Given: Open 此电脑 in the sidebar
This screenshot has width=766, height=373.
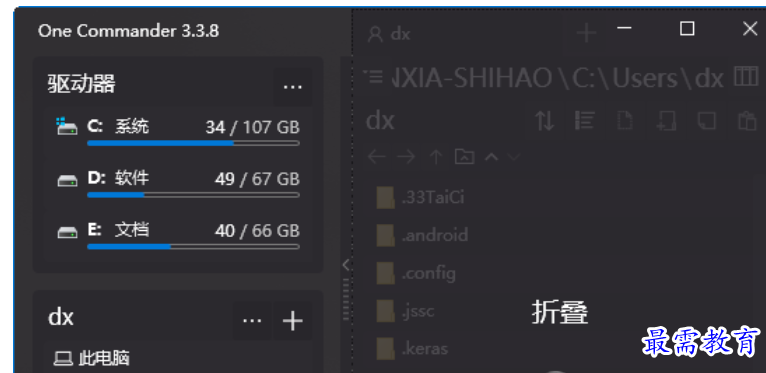Looking at the screenshot, I should pos(178,359).
